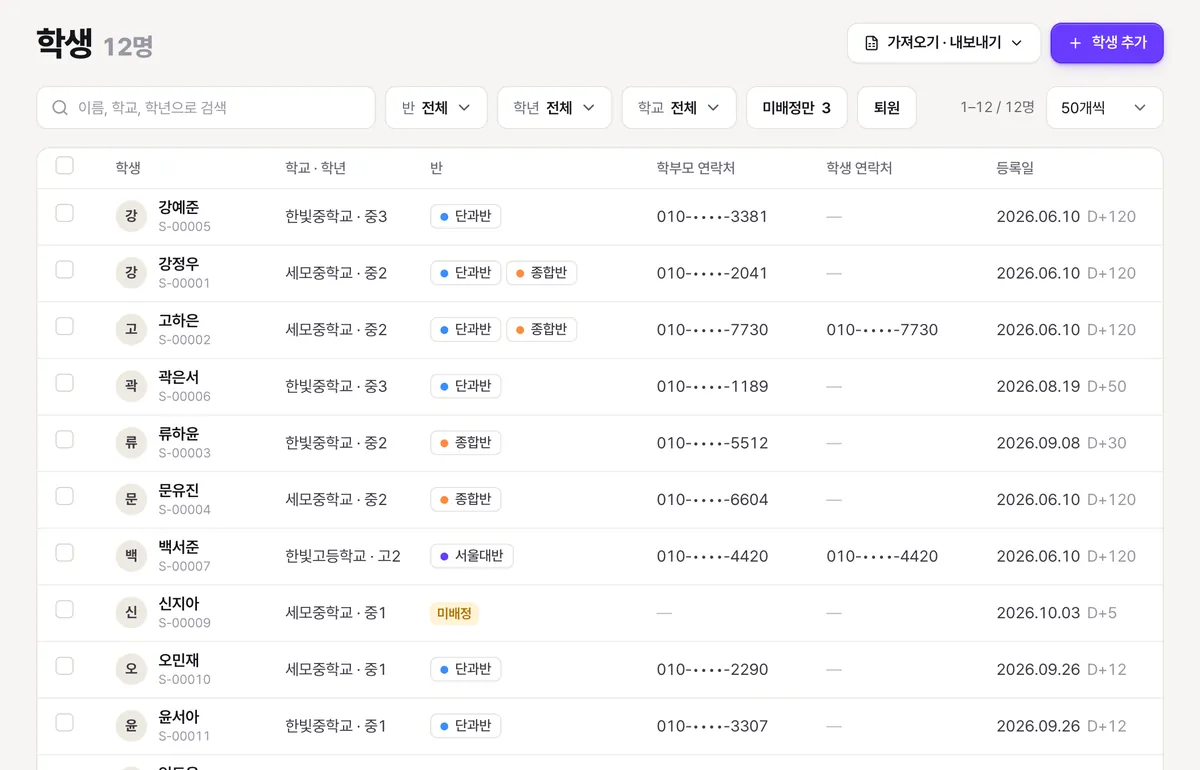Image resolution: width=1200 pixels, height=770 pixels.
Task: Click parent phone 010-·····-1189
Action: [712, 386]
